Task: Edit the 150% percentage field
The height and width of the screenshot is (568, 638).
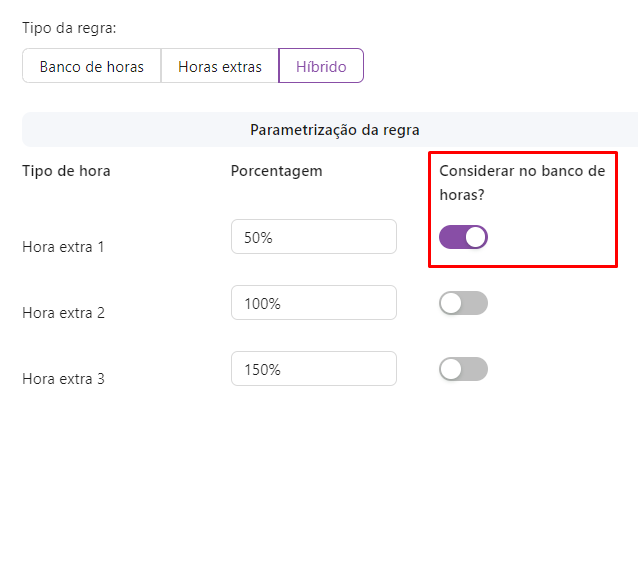Action: [313, 369]
